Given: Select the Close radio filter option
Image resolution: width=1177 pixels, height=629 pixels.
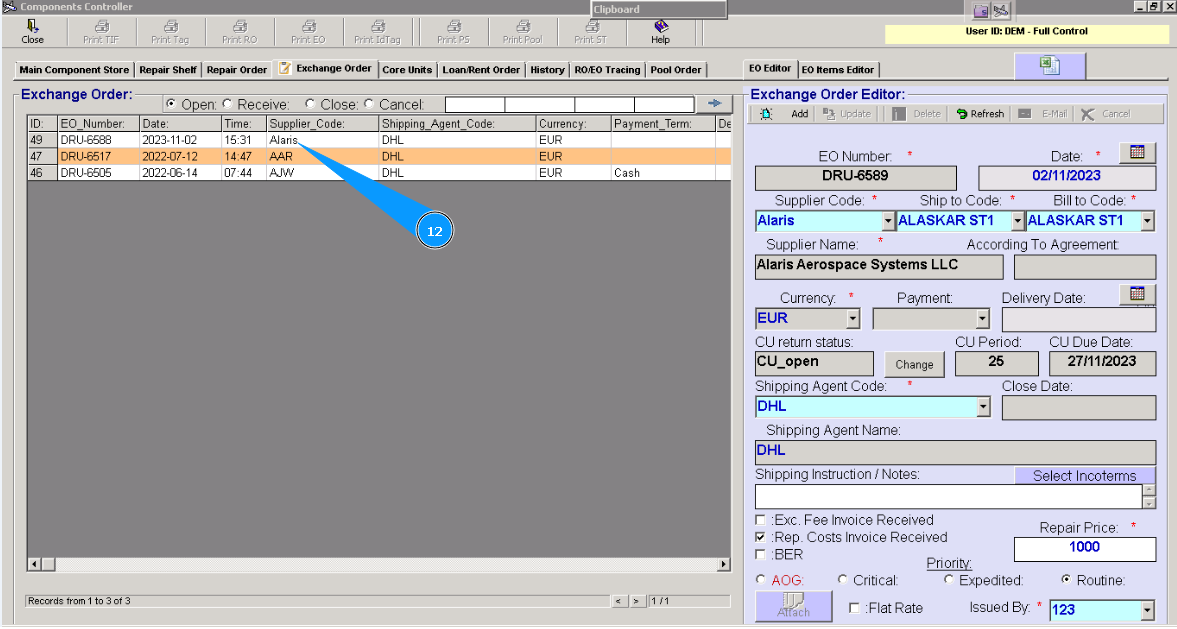Looking at the screenshot, I should 310,104.
